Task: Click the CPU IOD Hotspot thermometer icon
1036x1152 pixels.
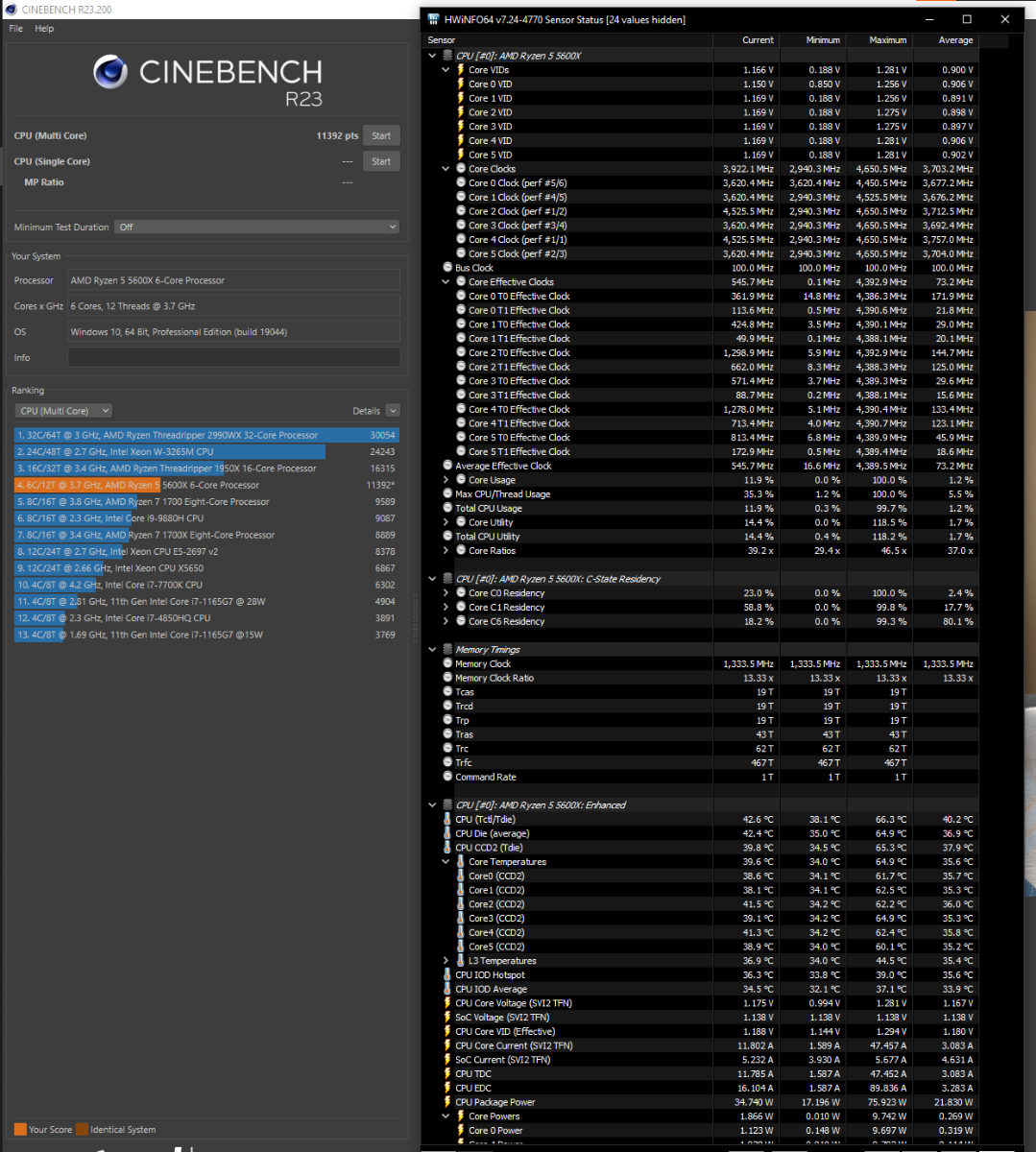Action: pyautogui.click(x=447, y=975)
